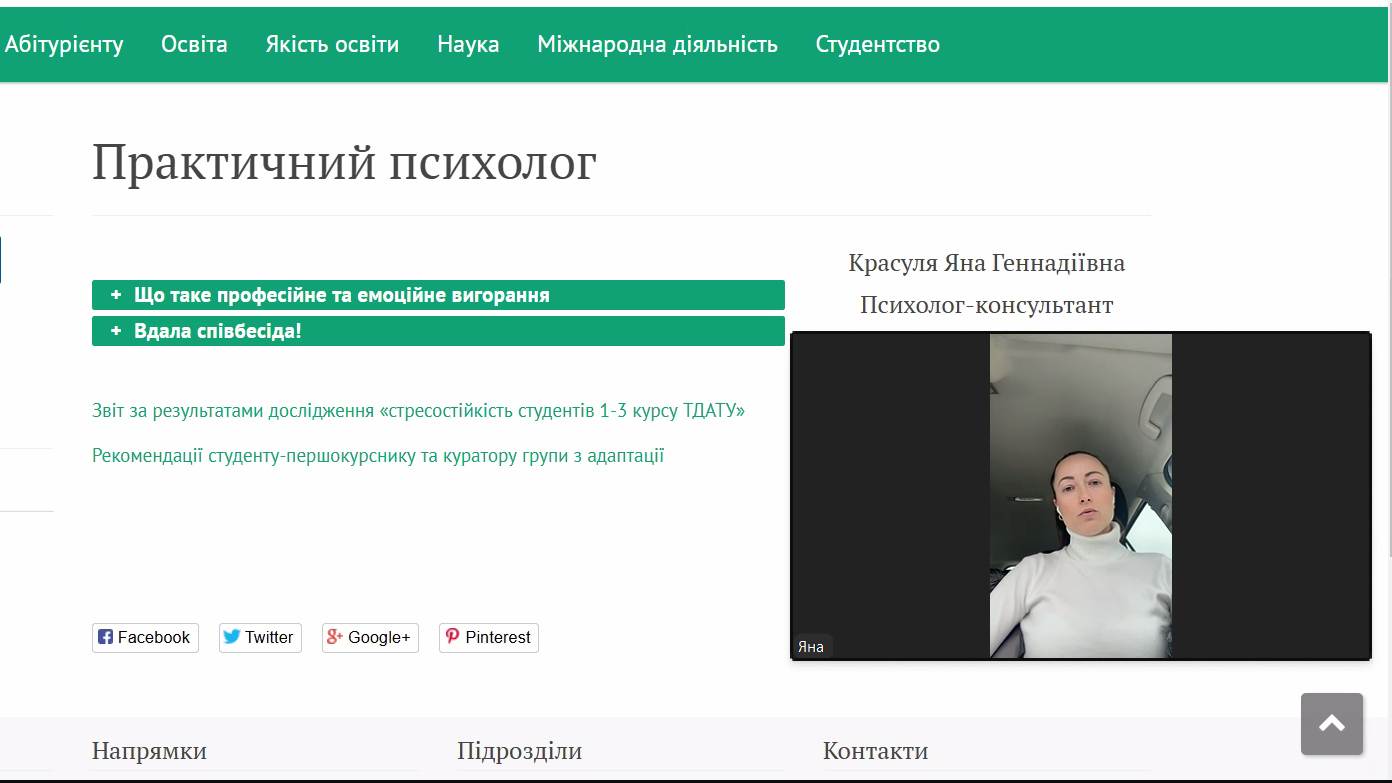Image resolution: width=1392 pixels, height=783 pixels.
Task: Open the Абітурієнту menu
Action: (x=64, y=44)
